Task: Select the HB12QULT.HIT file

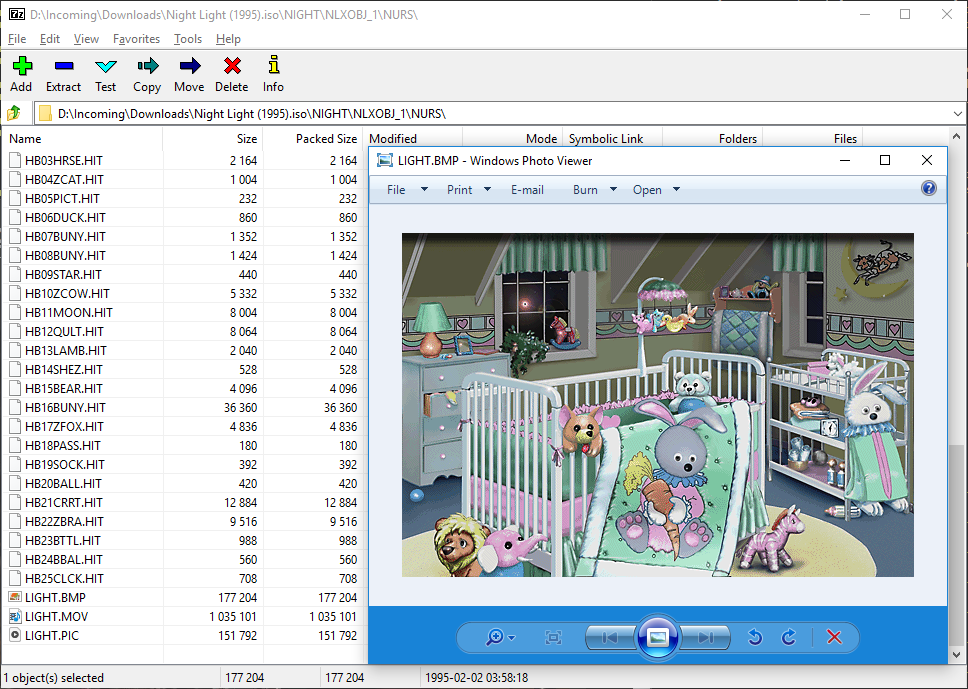Action: (x=64, y=332)
